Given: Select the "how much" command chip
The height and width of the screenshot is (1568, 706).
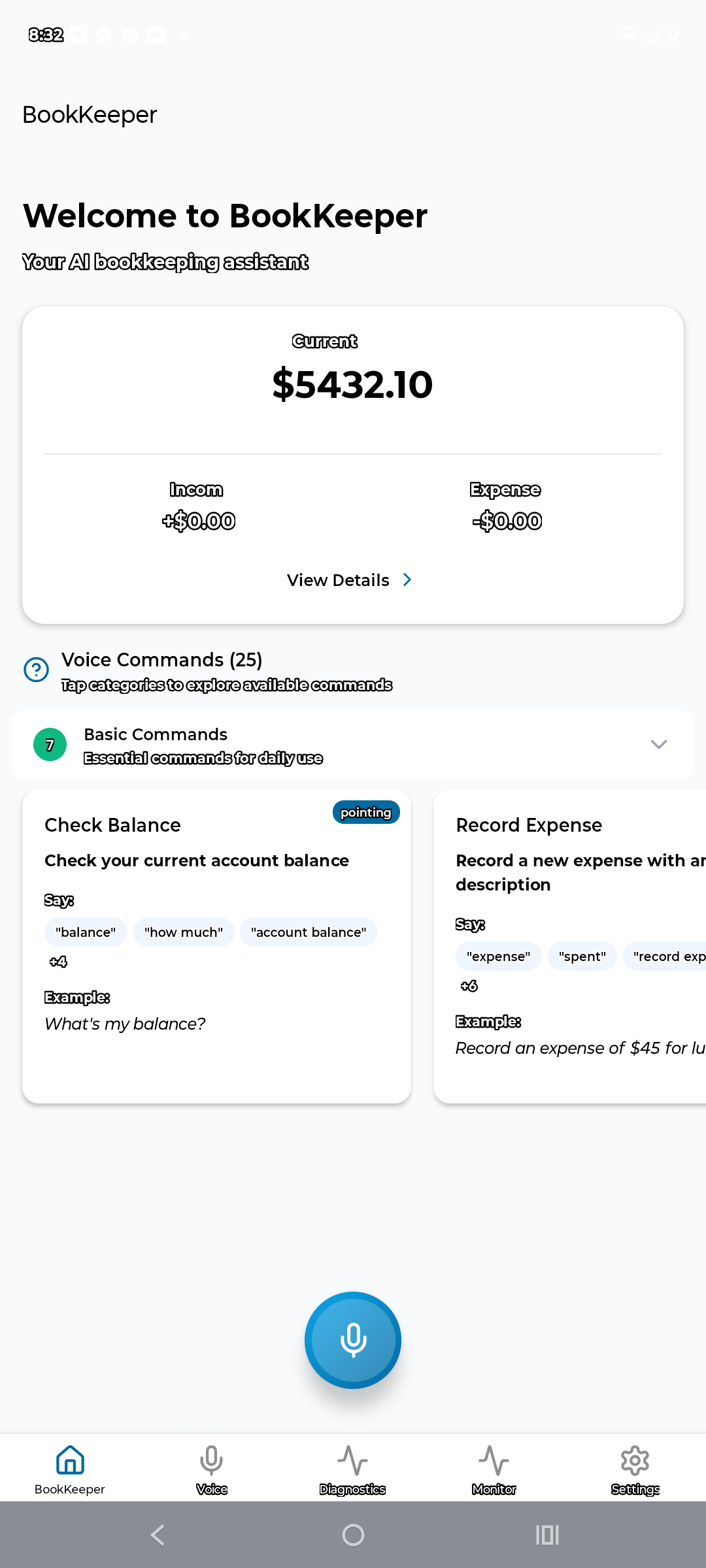Looking at the screenshot, I should (184, 932).
